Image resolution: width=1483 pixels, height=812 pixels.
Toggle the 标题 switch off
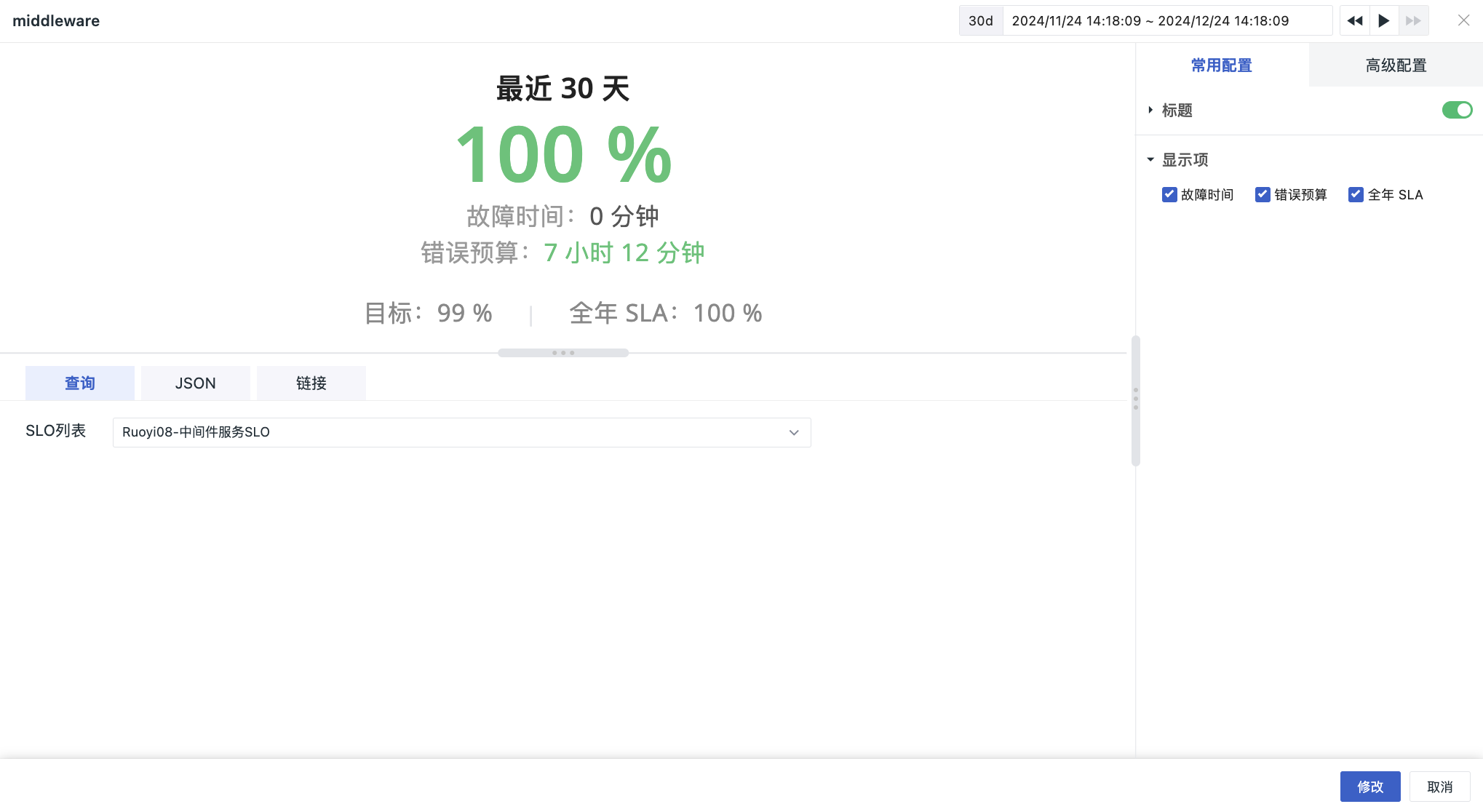point(1457,110)
